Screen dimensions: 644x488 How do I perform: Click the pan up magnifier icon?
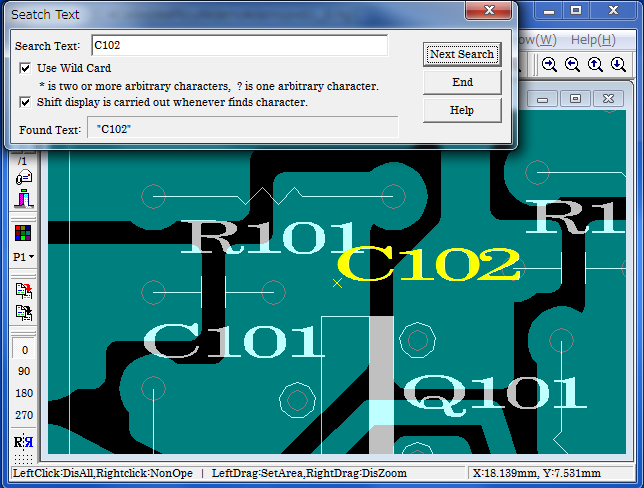(596, 64)
